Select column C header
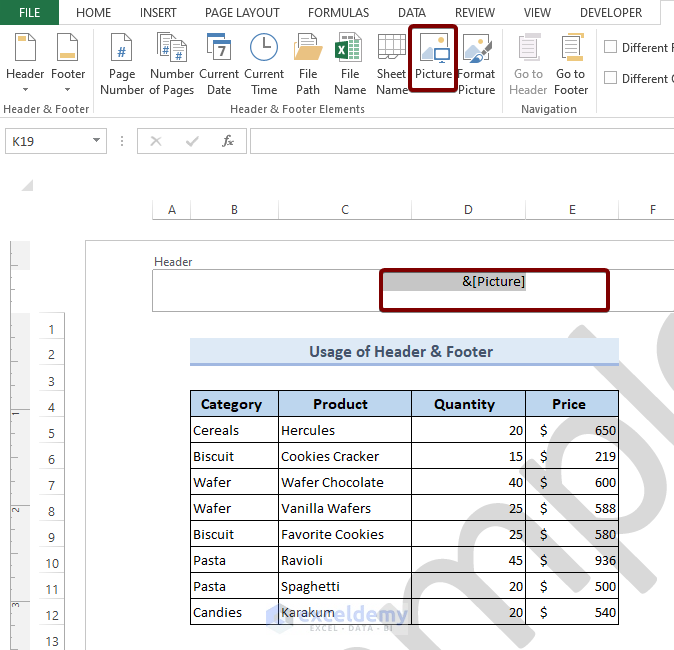The image size is (674, 650). [345, 210]
